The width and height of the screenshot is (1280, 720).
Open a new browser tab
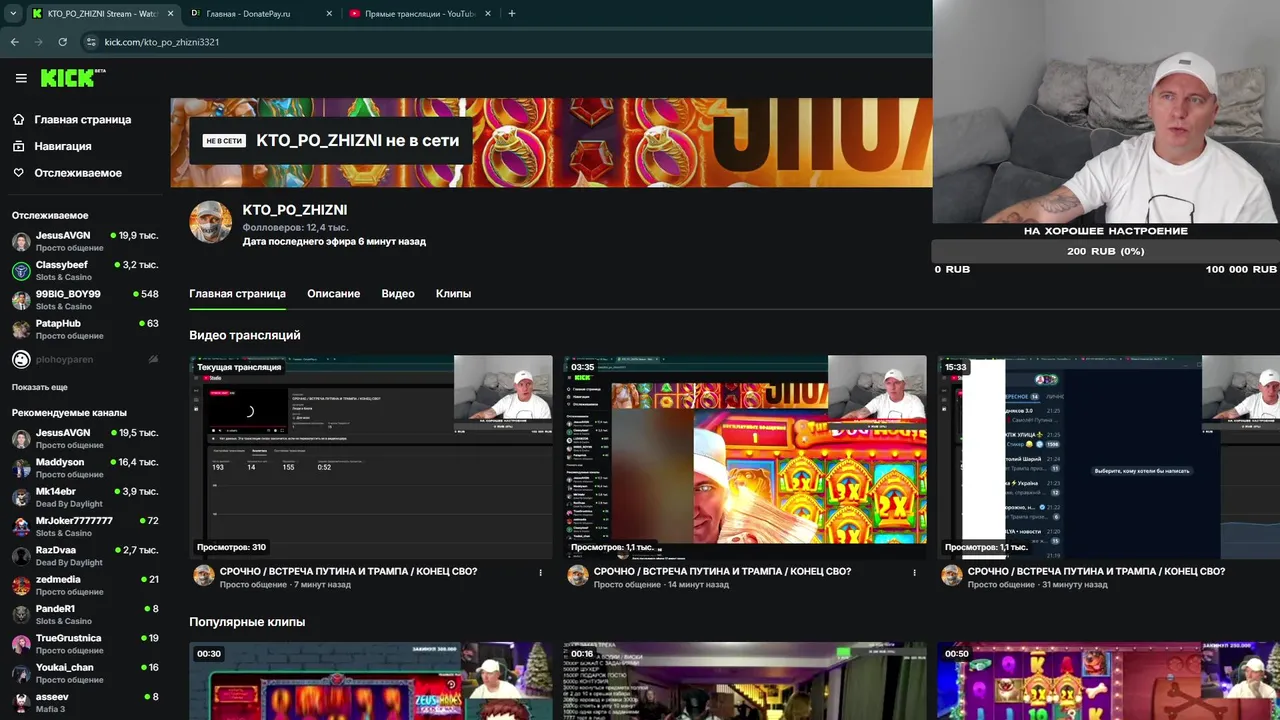512,14
